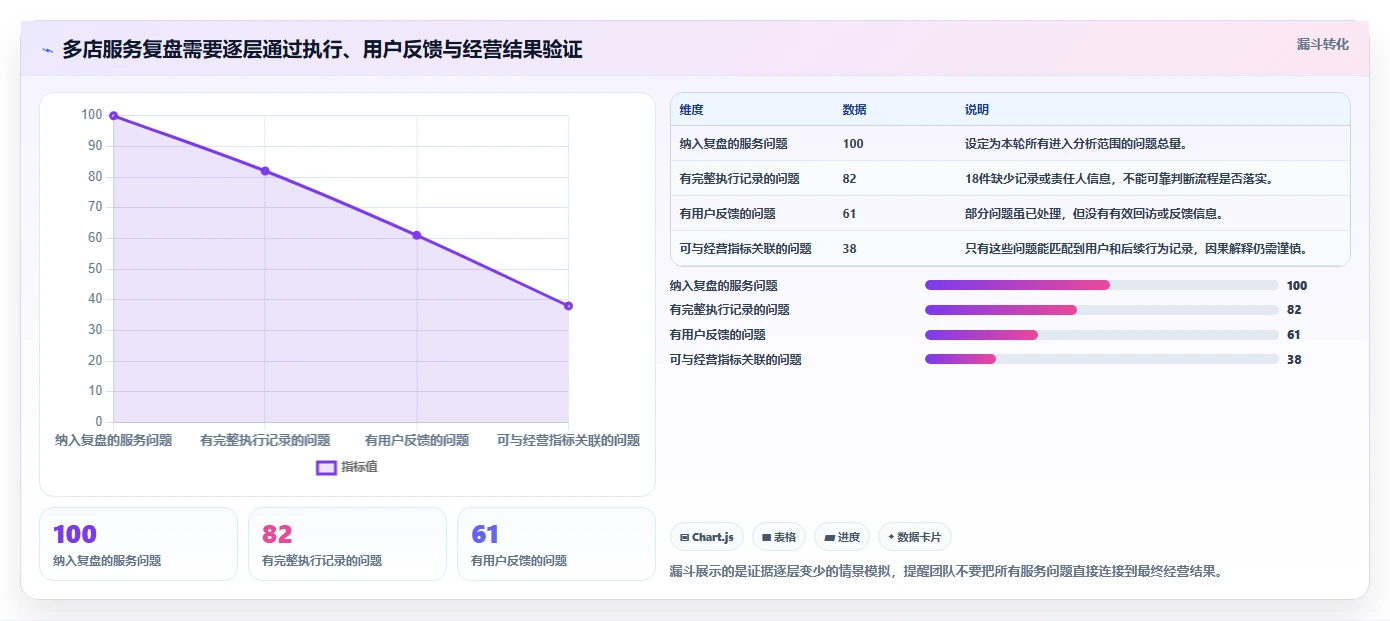Click the Chart.js tag chip

(x=707, y=537)
